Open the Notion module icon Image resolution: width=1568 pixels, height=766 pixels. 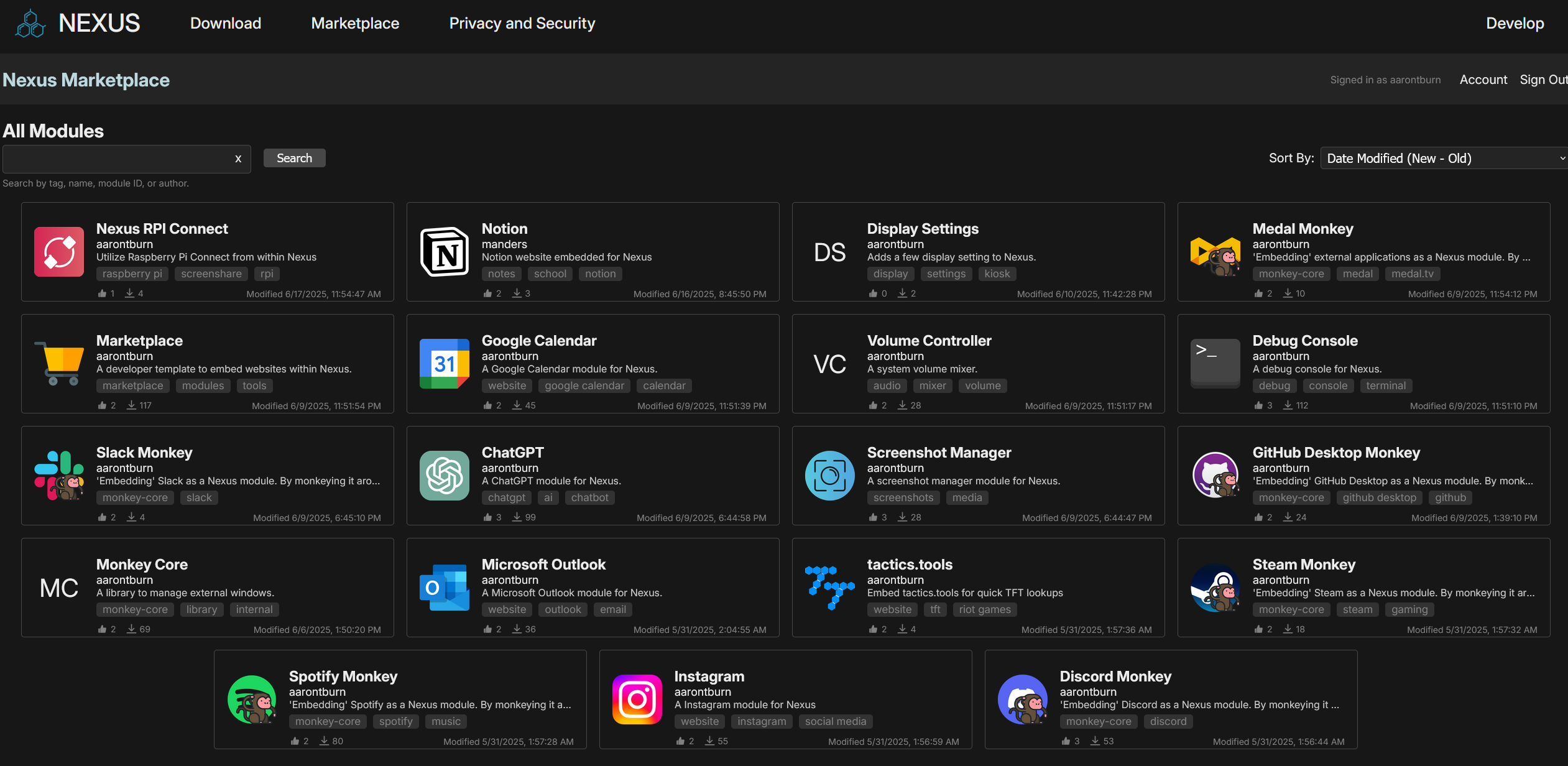click(445, 252)
